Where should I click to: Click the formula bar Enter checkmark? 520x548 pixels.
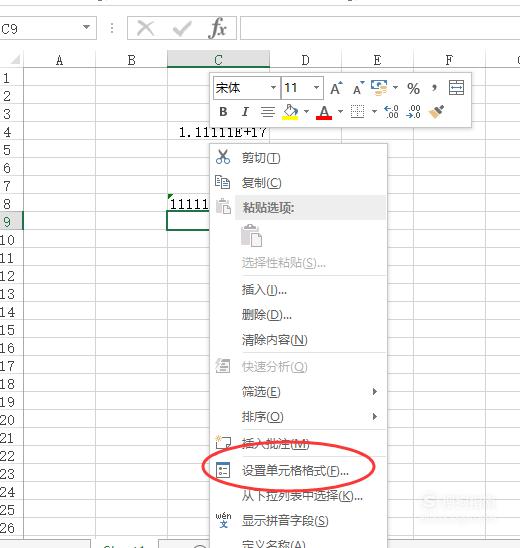(182, 29)
